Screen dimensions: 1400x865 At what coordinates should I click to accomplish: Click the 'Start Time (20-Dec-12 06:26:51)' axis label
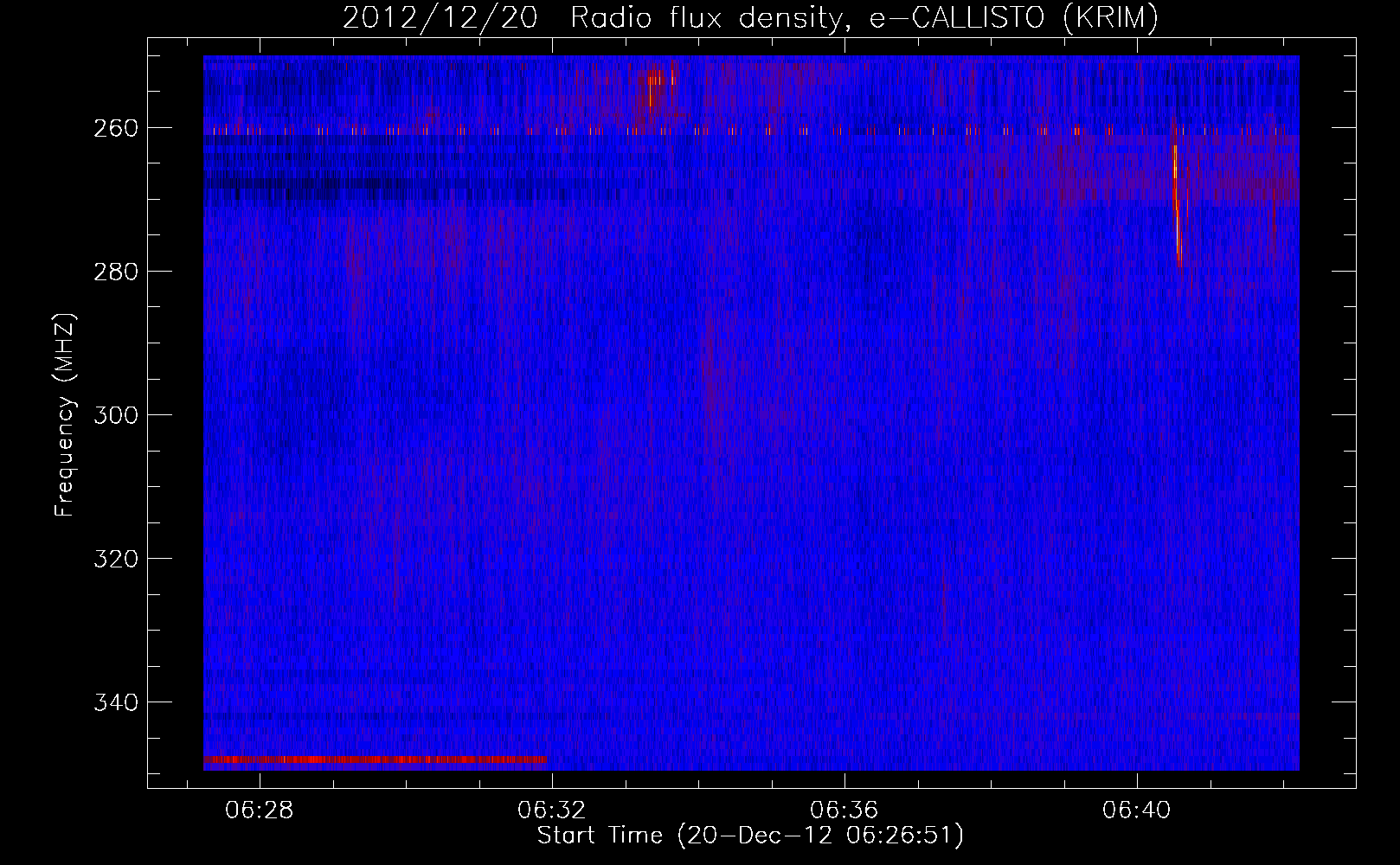(750, 836)
